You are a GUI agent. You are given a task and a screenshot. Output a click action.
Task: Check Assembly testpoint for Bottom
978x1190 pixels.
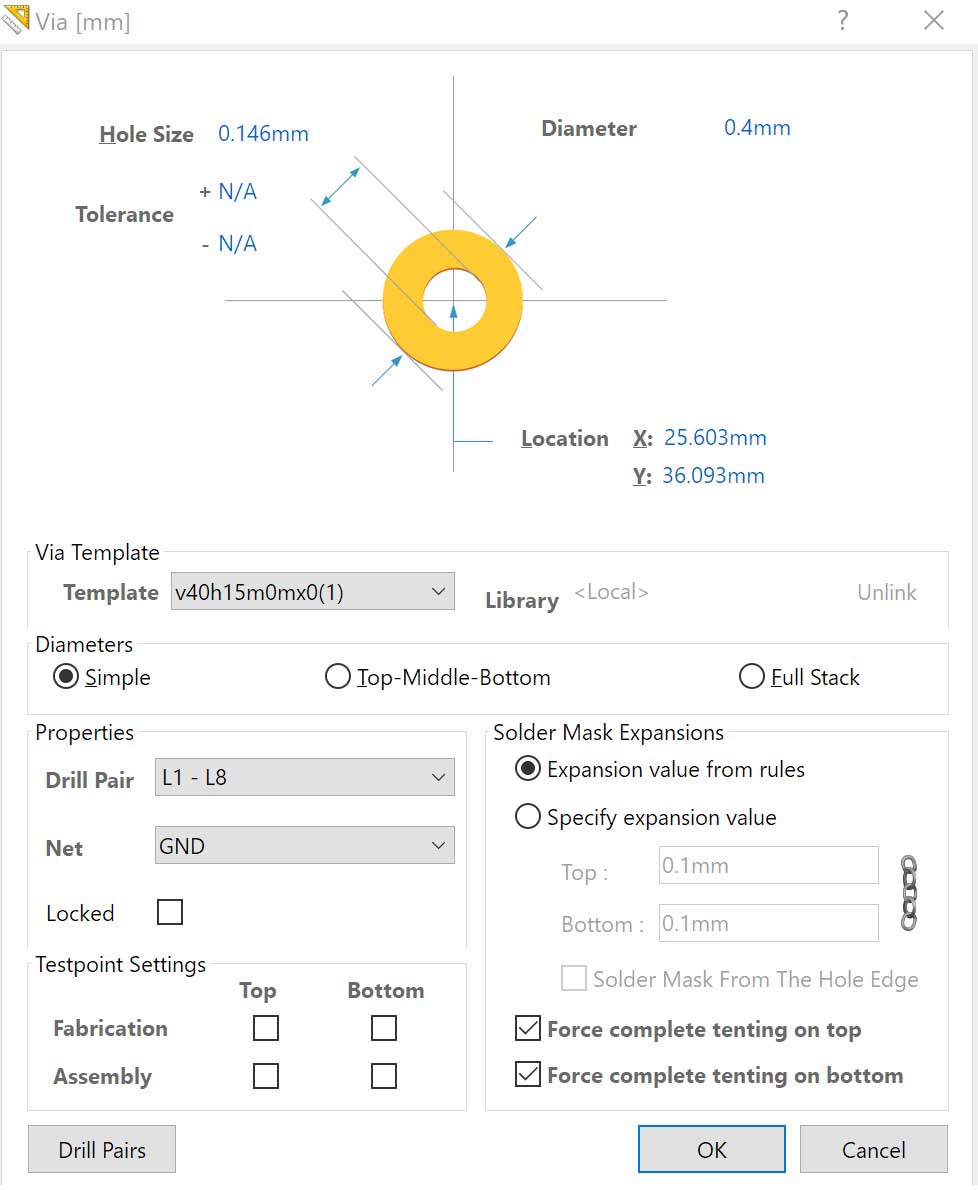click(384, 1076)
